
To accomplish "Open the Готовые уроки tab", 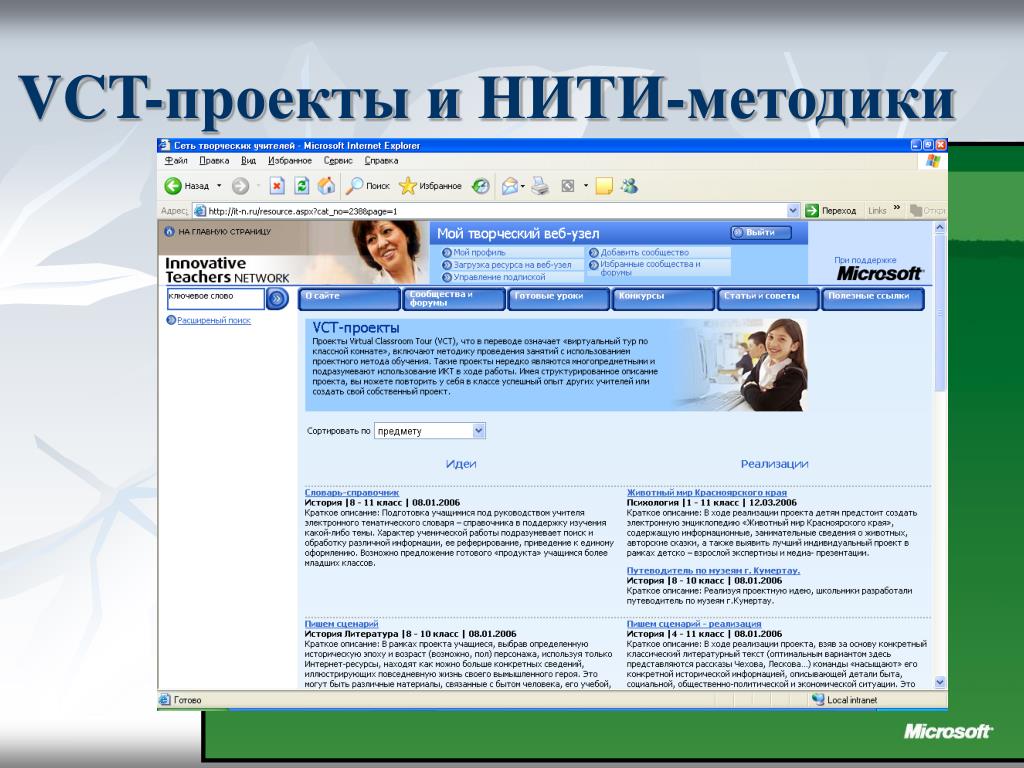I will pyautogui.click(x=558, y=299).
